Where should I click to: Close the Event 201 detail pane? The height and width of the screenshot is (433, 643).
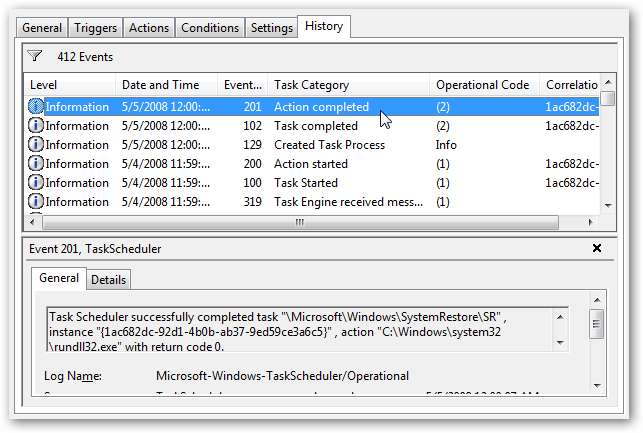(x=597, y=248)
